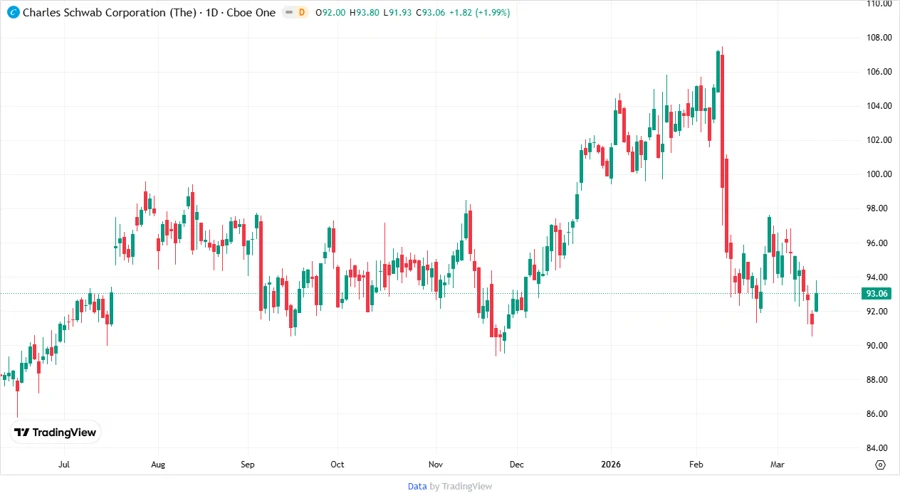Select the 102.00 price axis label

click(879, 140)
